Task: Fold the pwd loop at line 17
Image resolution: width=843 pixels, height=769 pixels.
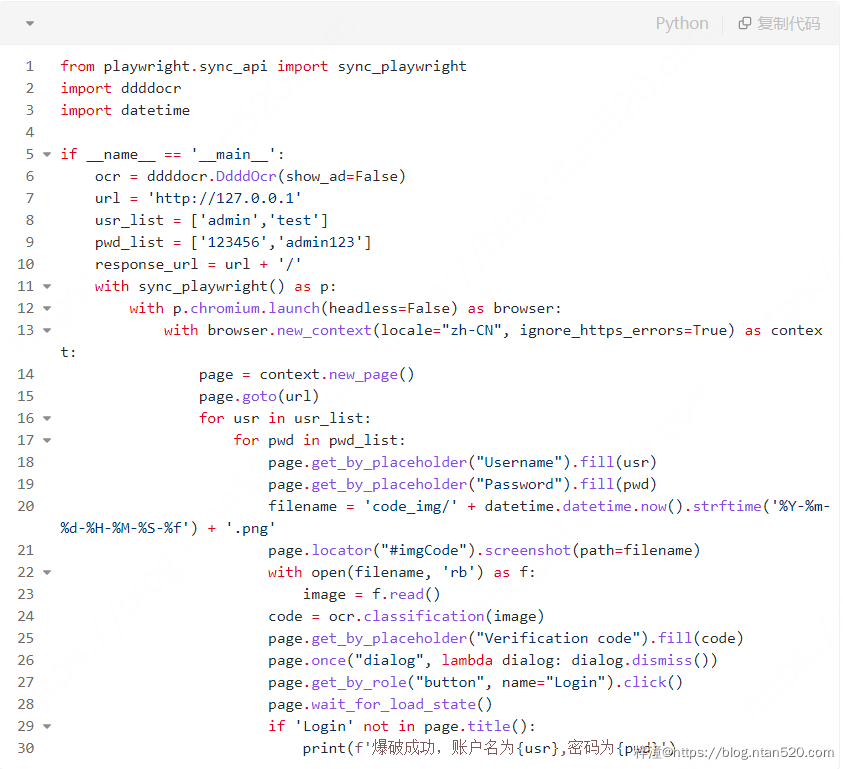Action: [47, 440]
